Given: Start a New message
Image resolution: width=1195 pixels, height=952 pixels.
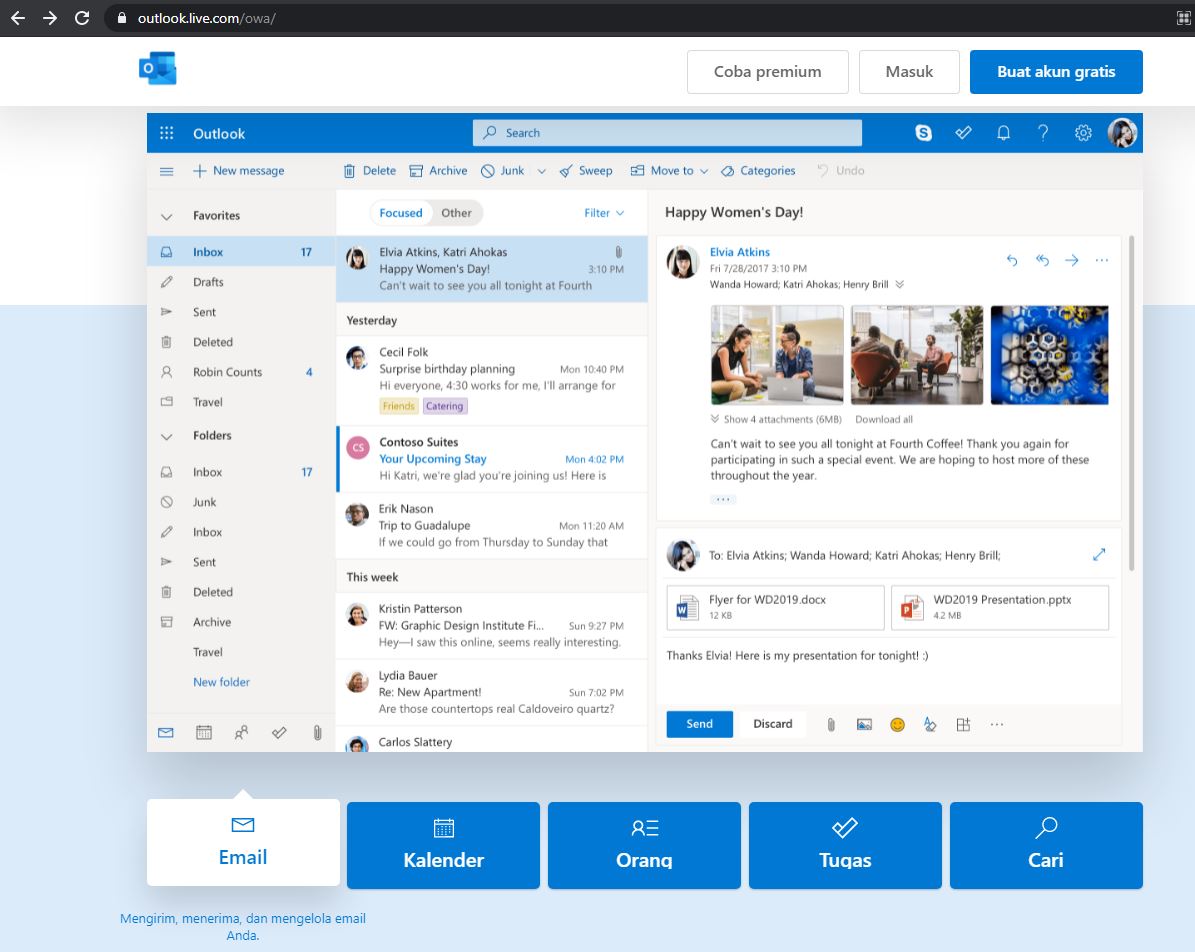Looking at the screenshot, I should pyautogui.click(x=239, y=171).
